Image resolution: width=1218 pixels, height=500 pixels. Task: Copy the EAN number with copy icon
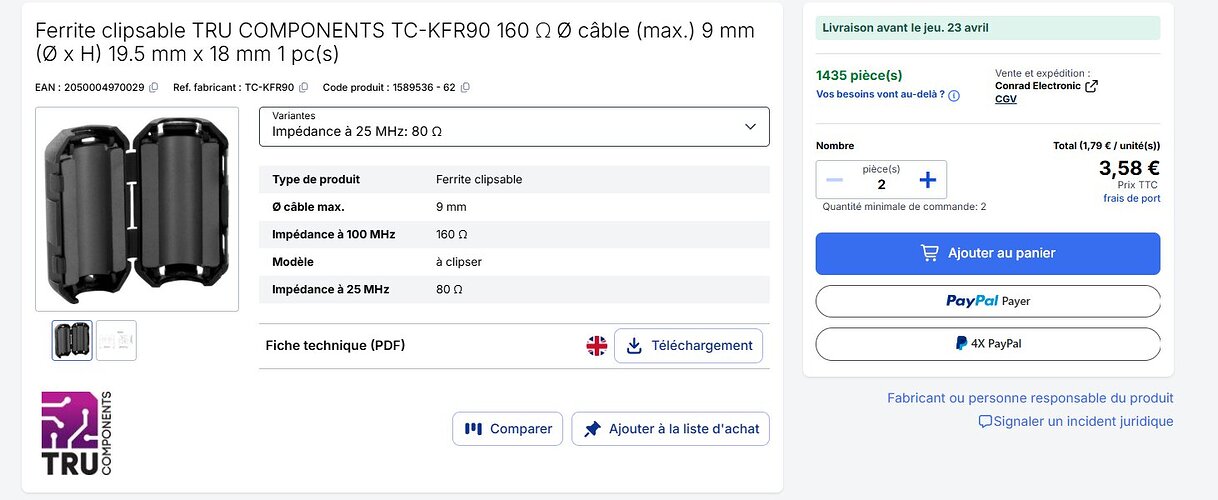[154, 88]
